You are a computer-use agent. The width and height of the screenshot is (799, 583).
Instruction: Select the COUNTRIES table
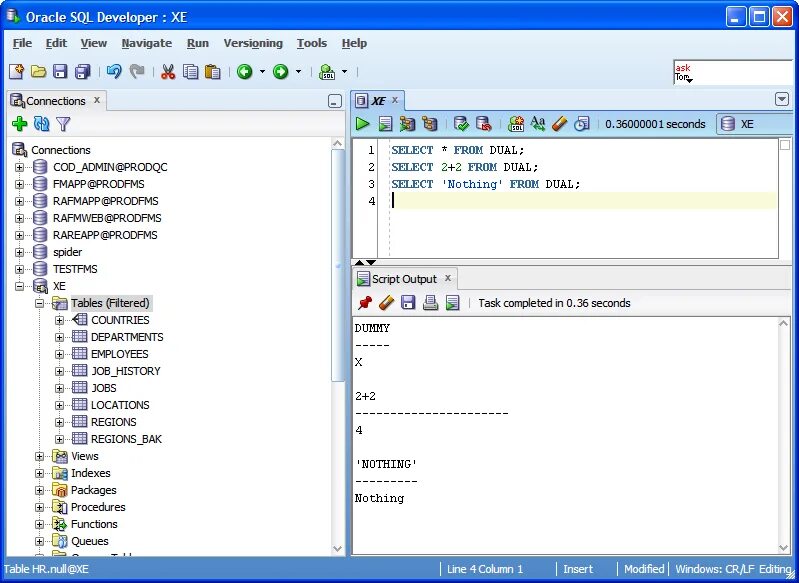(120, 320)
